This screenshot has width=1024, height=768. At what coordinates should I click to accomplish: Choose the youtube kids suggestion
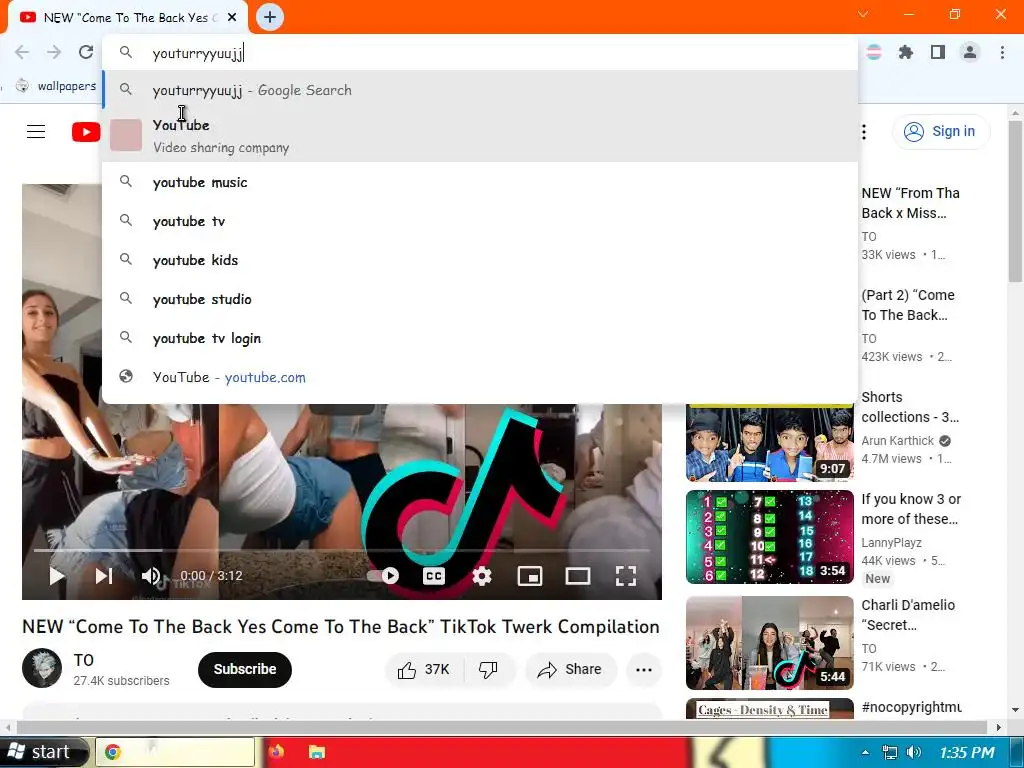[480, 260]
